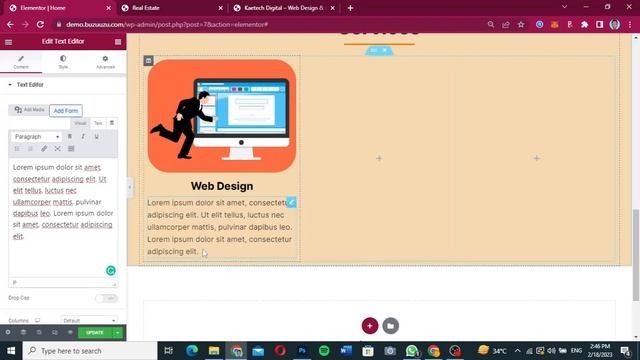Switch to the Advanced tab

(105, 62)
